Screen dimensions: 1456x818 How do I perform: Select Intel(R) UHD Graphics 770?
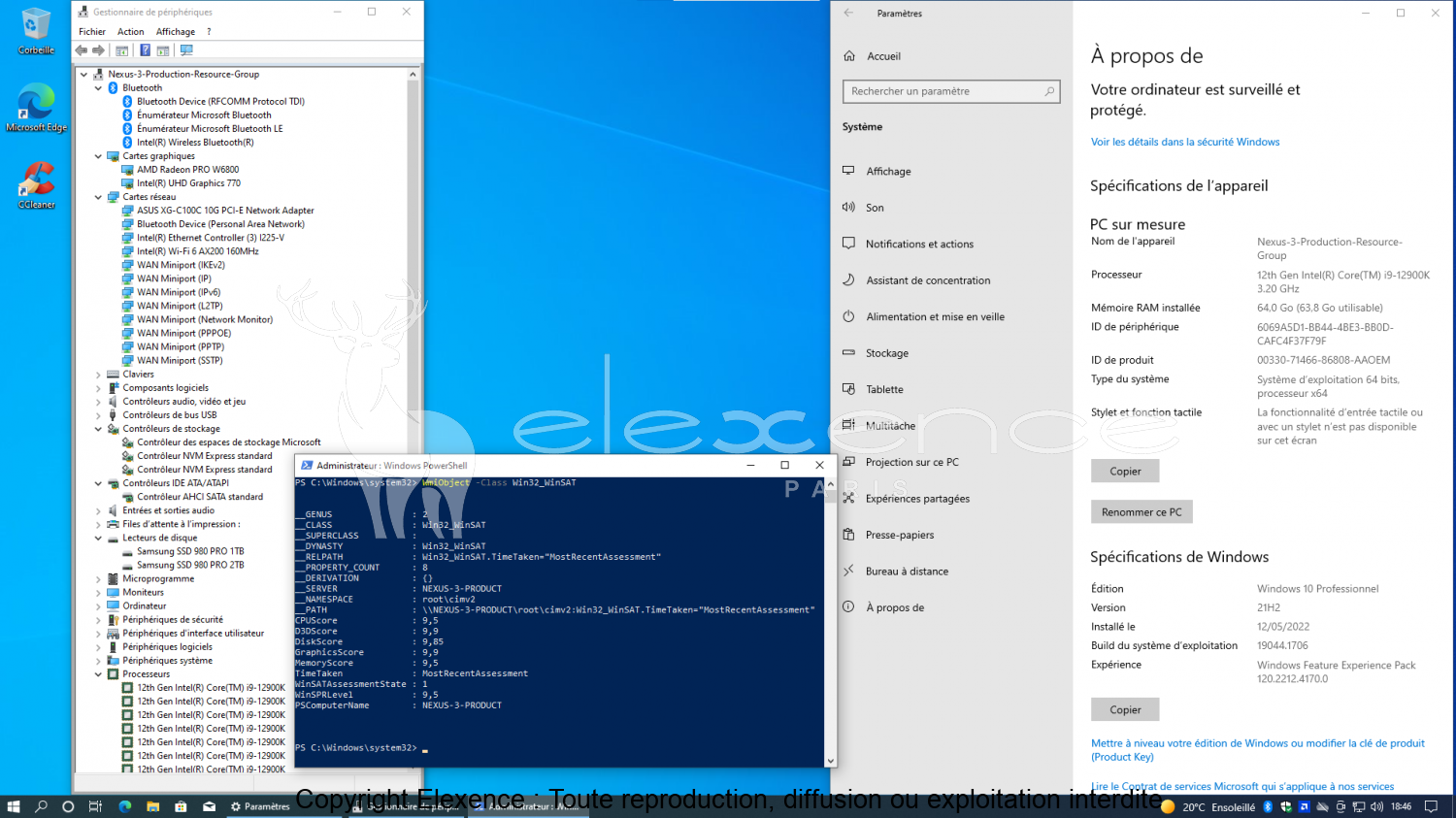click(188, 183)
